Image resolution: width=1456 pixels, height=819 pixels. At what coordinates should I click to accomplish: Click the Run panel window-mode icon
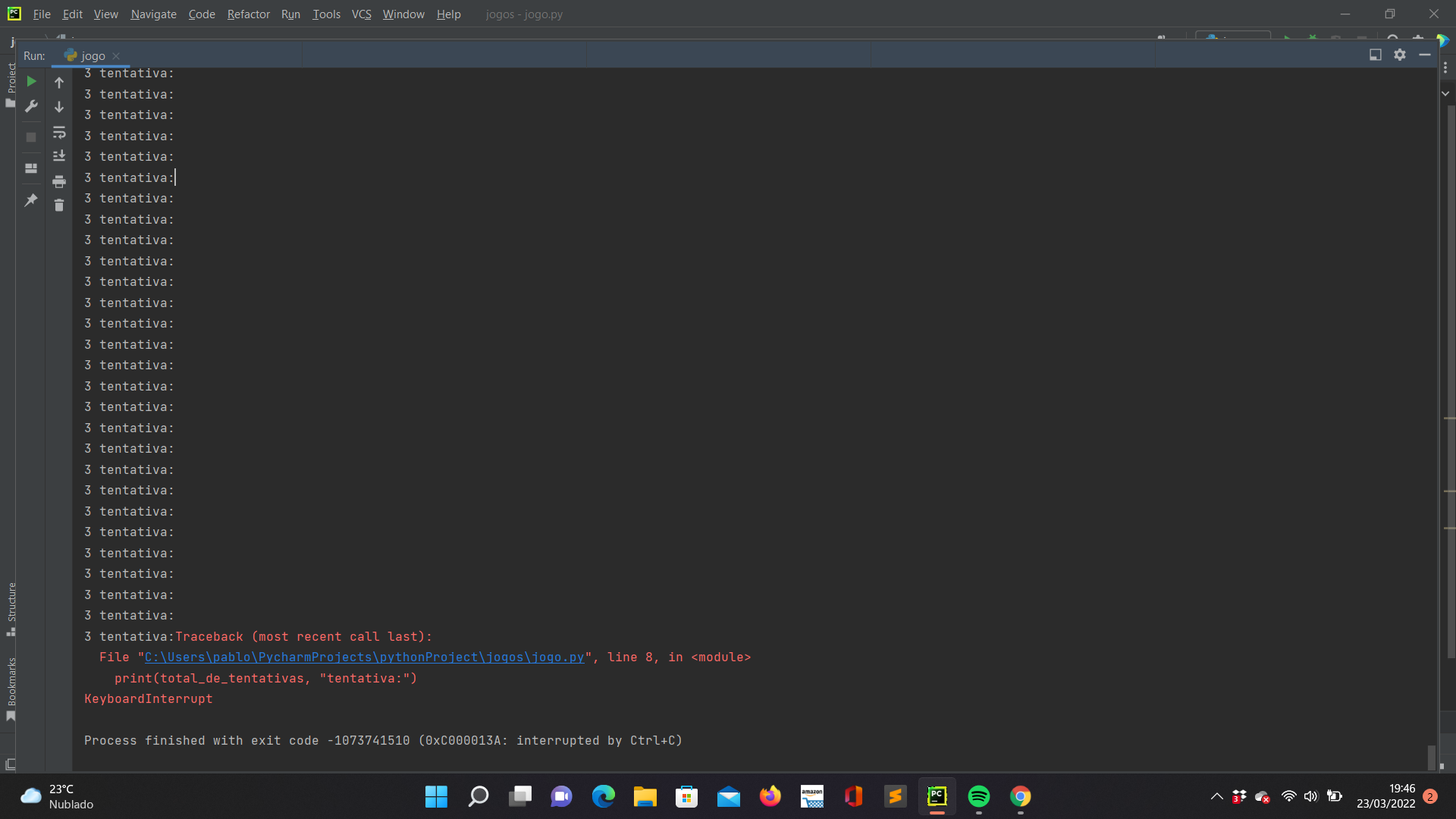[x=1376, y=55]
